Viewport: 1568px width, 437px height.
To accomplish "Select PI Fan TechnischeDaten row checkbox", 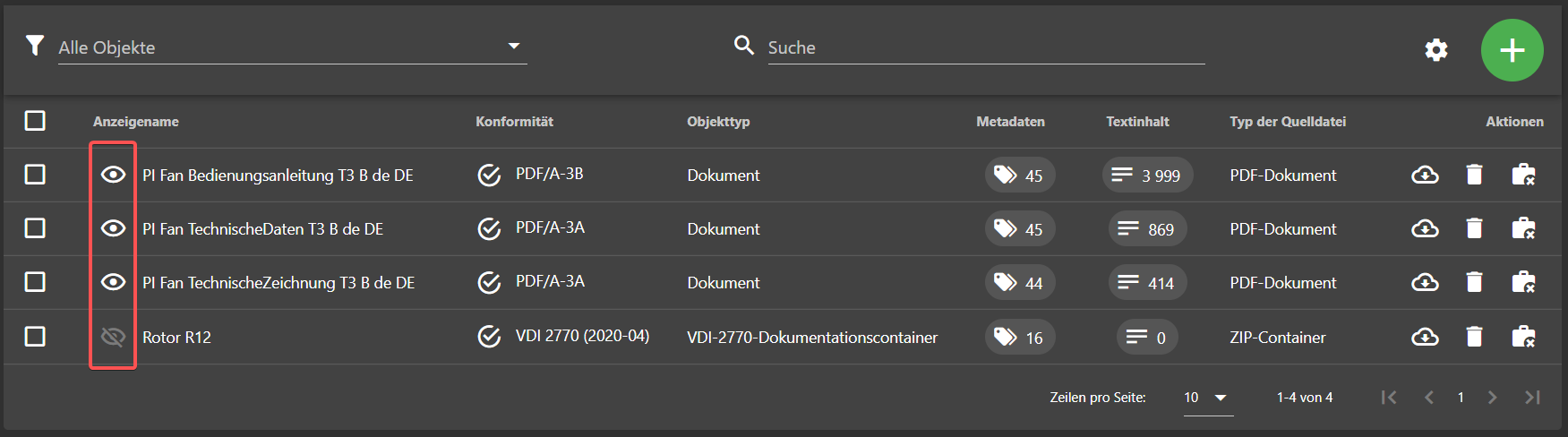I will [35, 227].
